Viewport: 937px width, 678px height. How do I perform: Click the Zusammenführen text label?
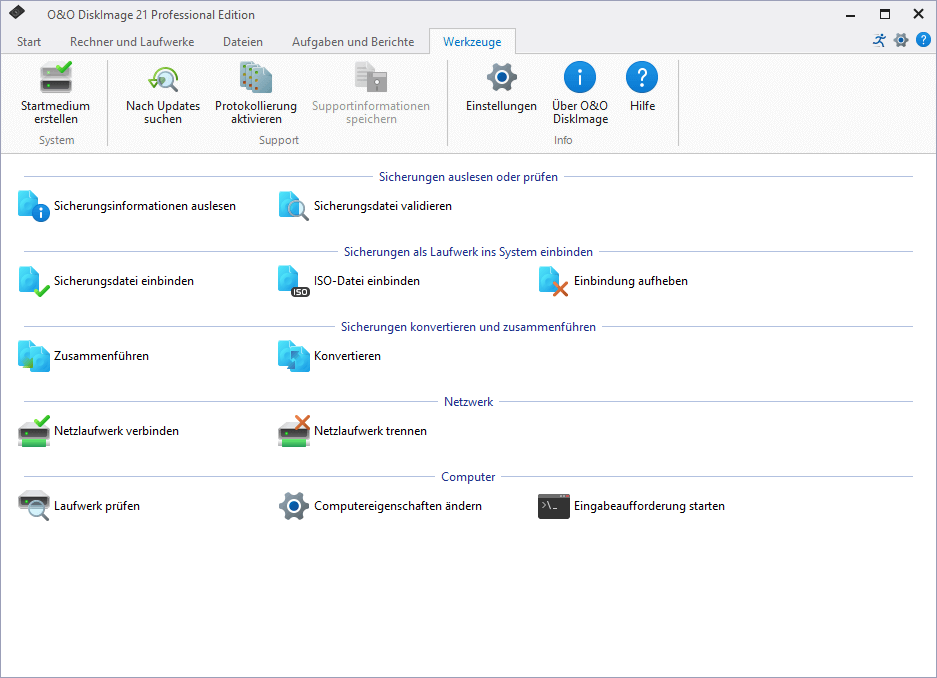(x=101, y=356)
